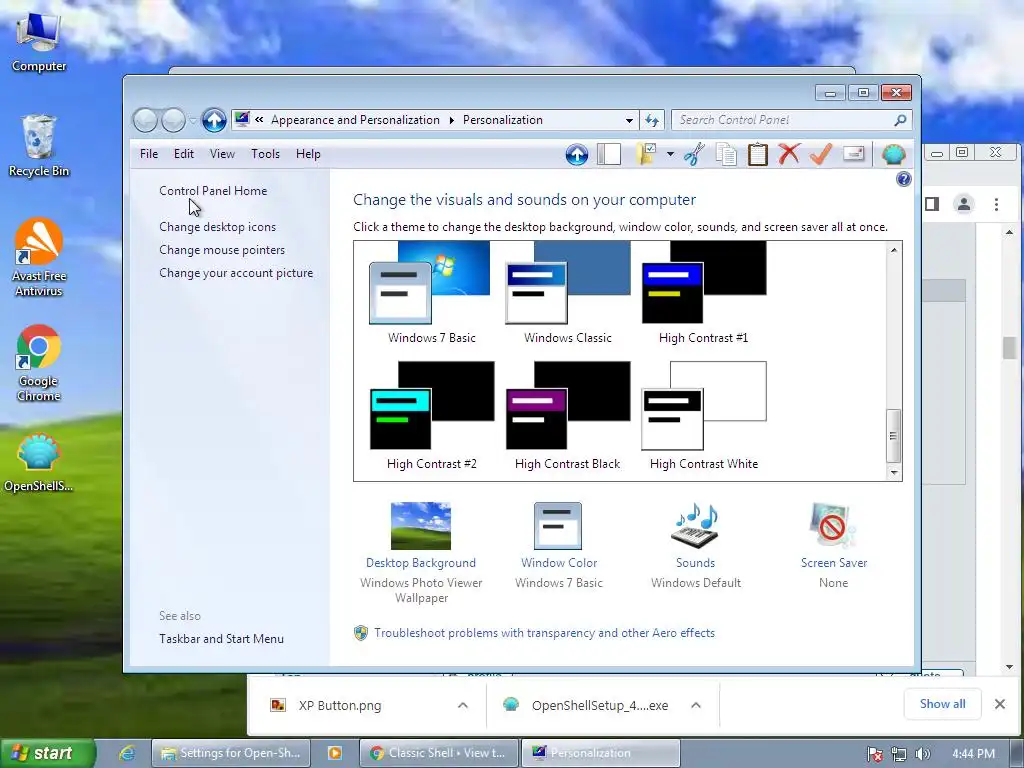
Task: Open the File menu
Action: 149,154
